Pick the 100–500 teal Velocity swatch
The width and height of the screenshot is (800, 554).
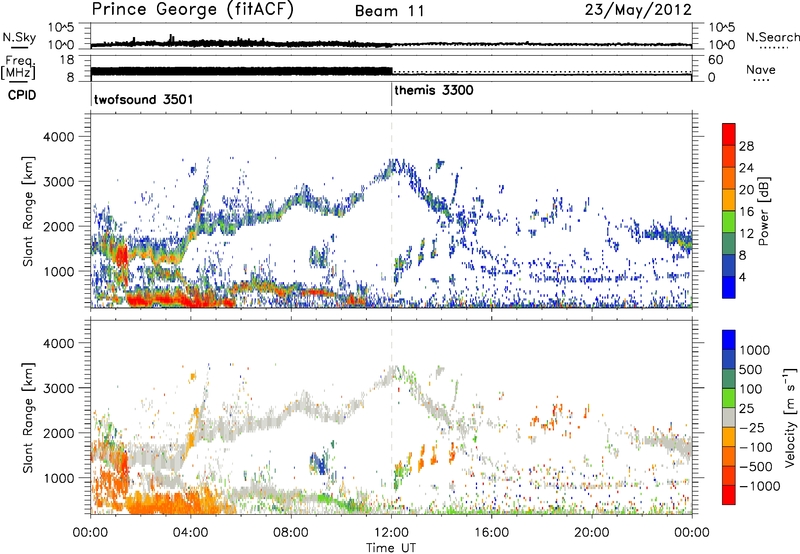coord(729,379)
